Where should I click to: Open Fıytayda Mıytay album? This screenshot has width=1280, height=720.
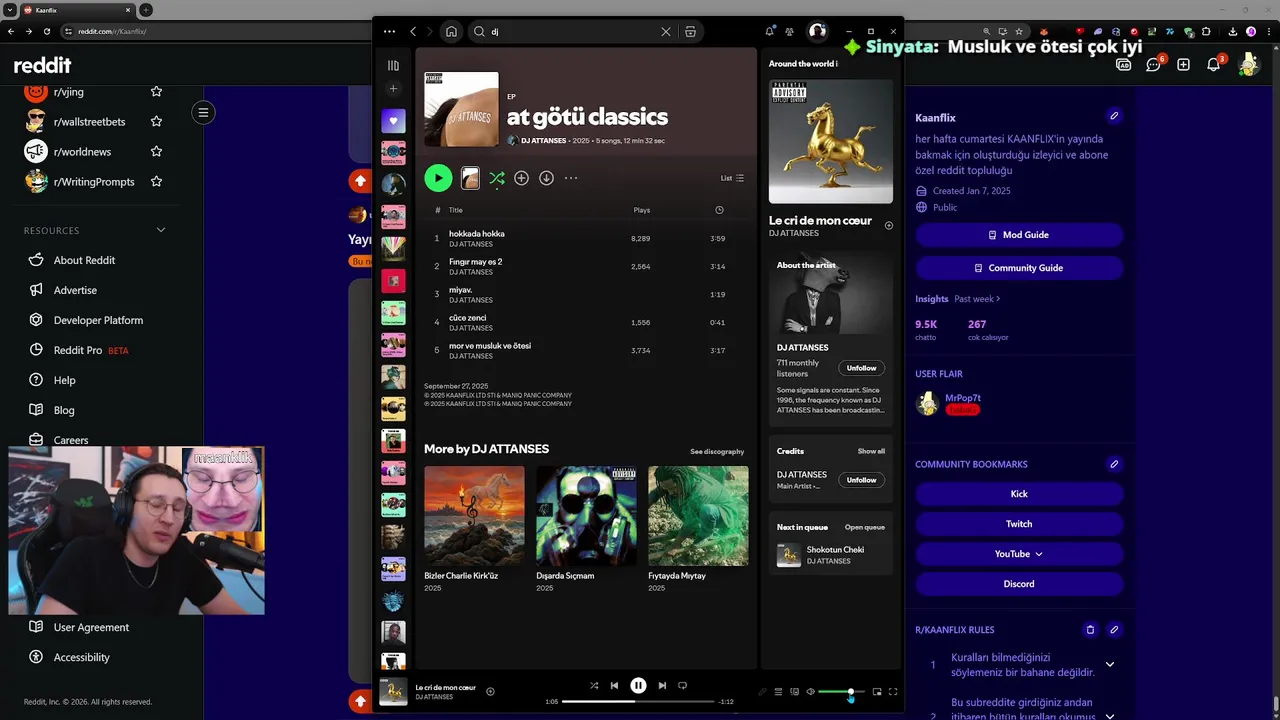tap(698, 529)
